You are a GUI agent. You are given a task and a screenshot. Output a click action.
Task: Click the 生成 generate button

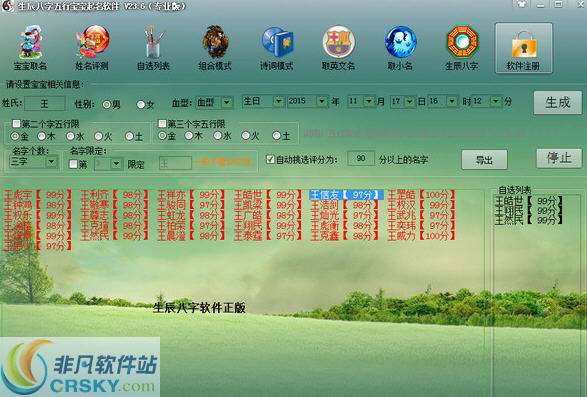click(558, 102)
